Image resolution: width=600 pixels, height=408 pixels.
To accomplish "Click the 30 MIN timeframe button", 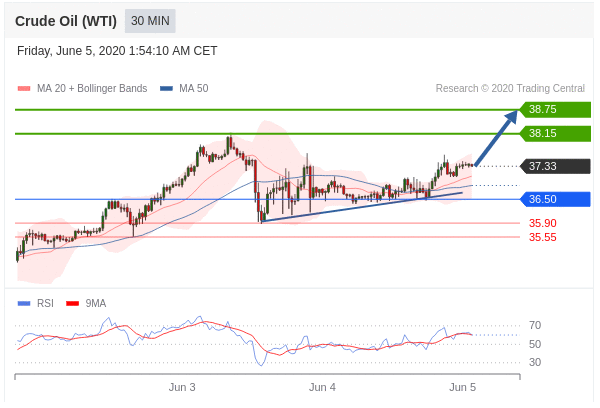I will [150, 21].
